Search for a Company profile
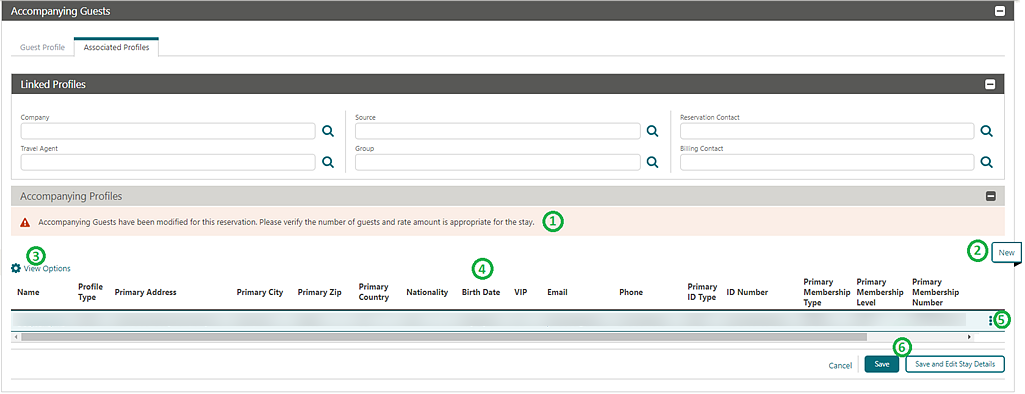1025x394 pixels. [328, 131]
